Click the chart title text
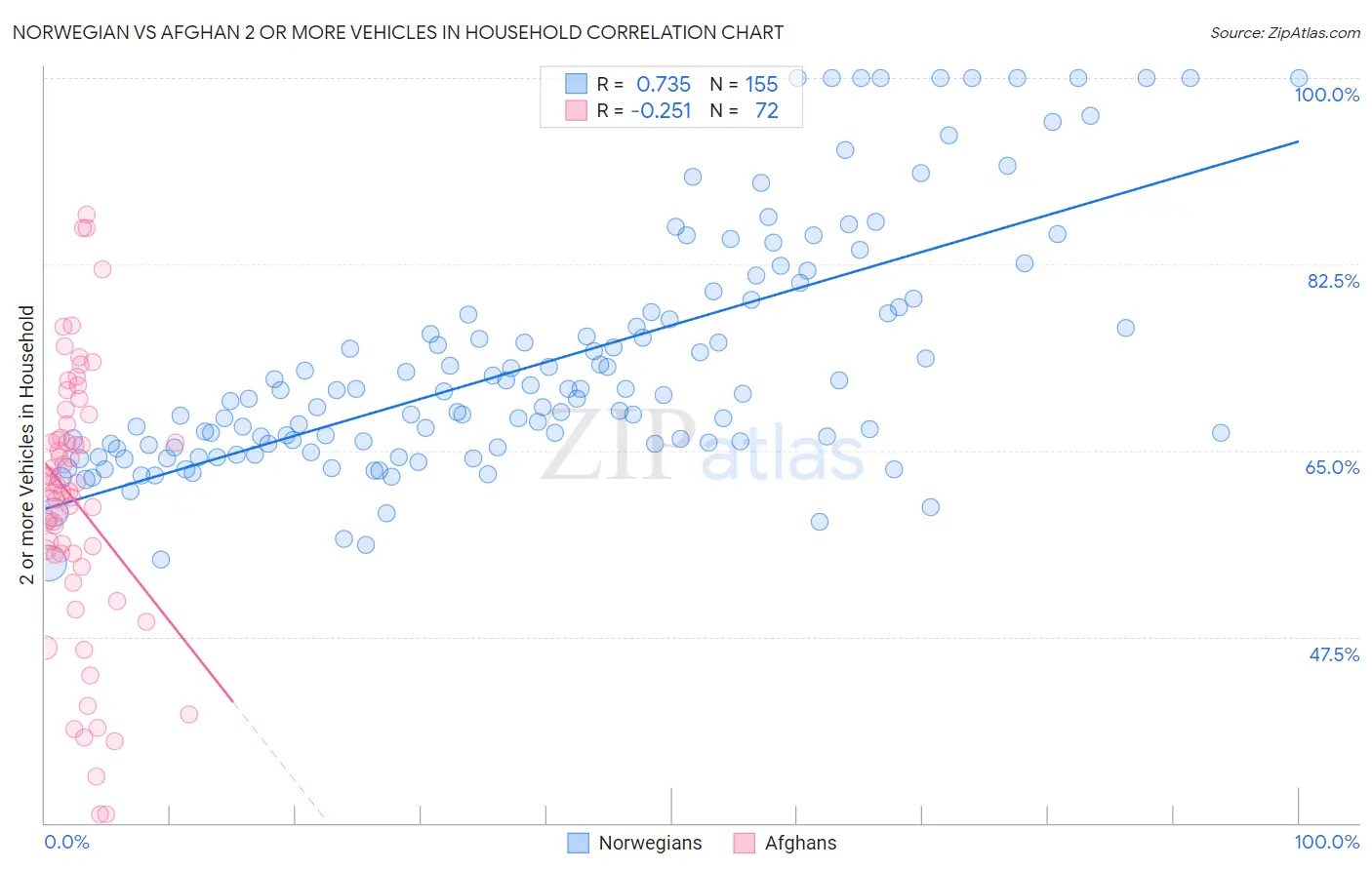This screenshot has height=870, width=1372. point(398,32)
